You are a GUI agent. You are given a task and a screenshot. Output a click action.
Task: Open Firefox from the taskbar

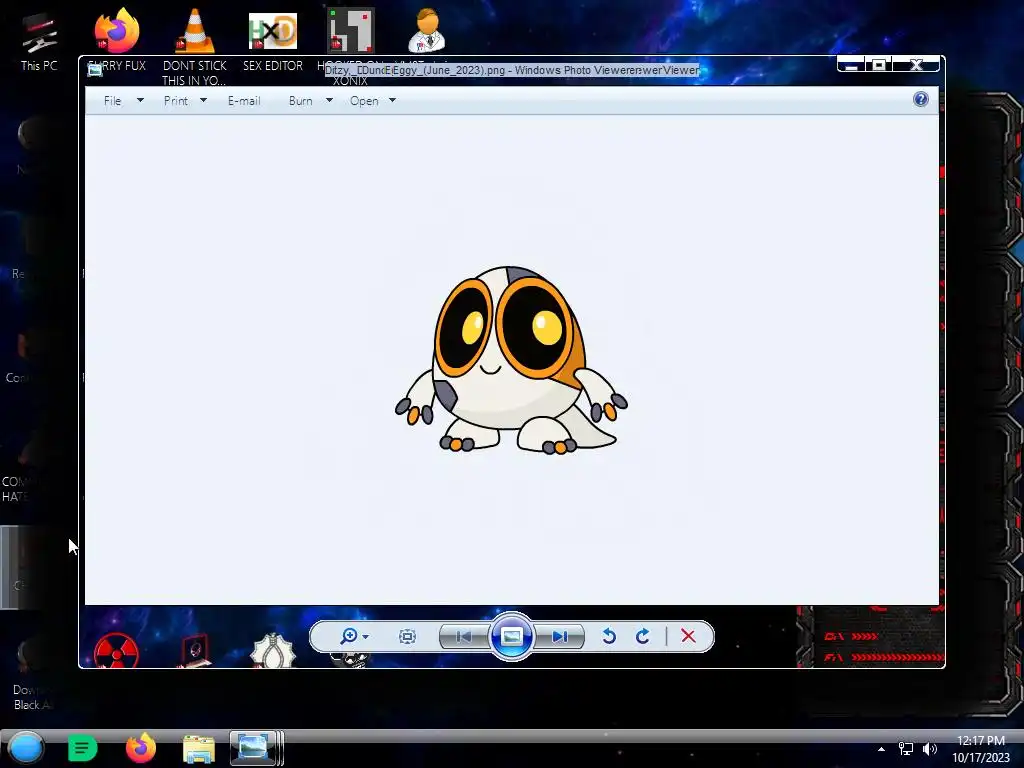click(140, 748)
